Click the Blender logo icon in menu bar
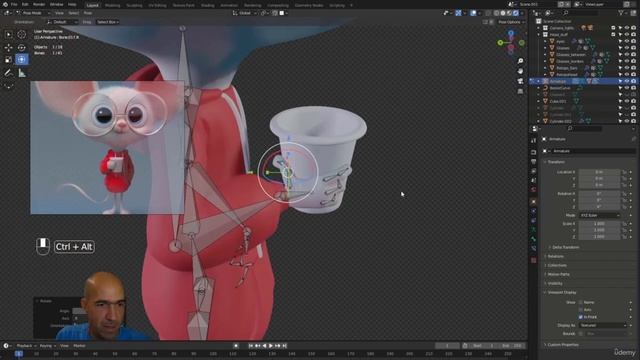Image resolution: width=640 pixels, height=360 pixels. tap(5, 4)
